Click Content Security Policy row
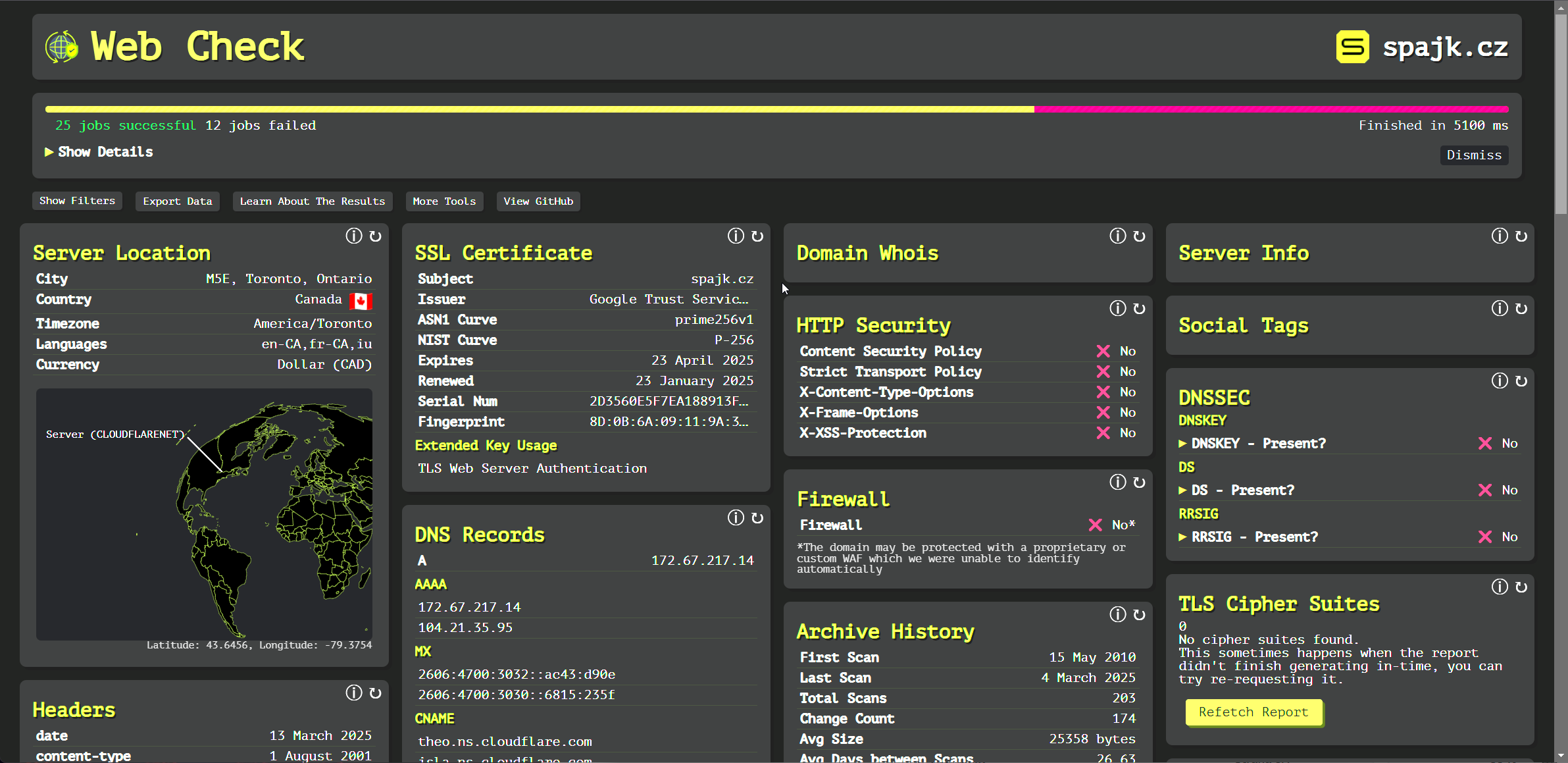 pos(967,352)
